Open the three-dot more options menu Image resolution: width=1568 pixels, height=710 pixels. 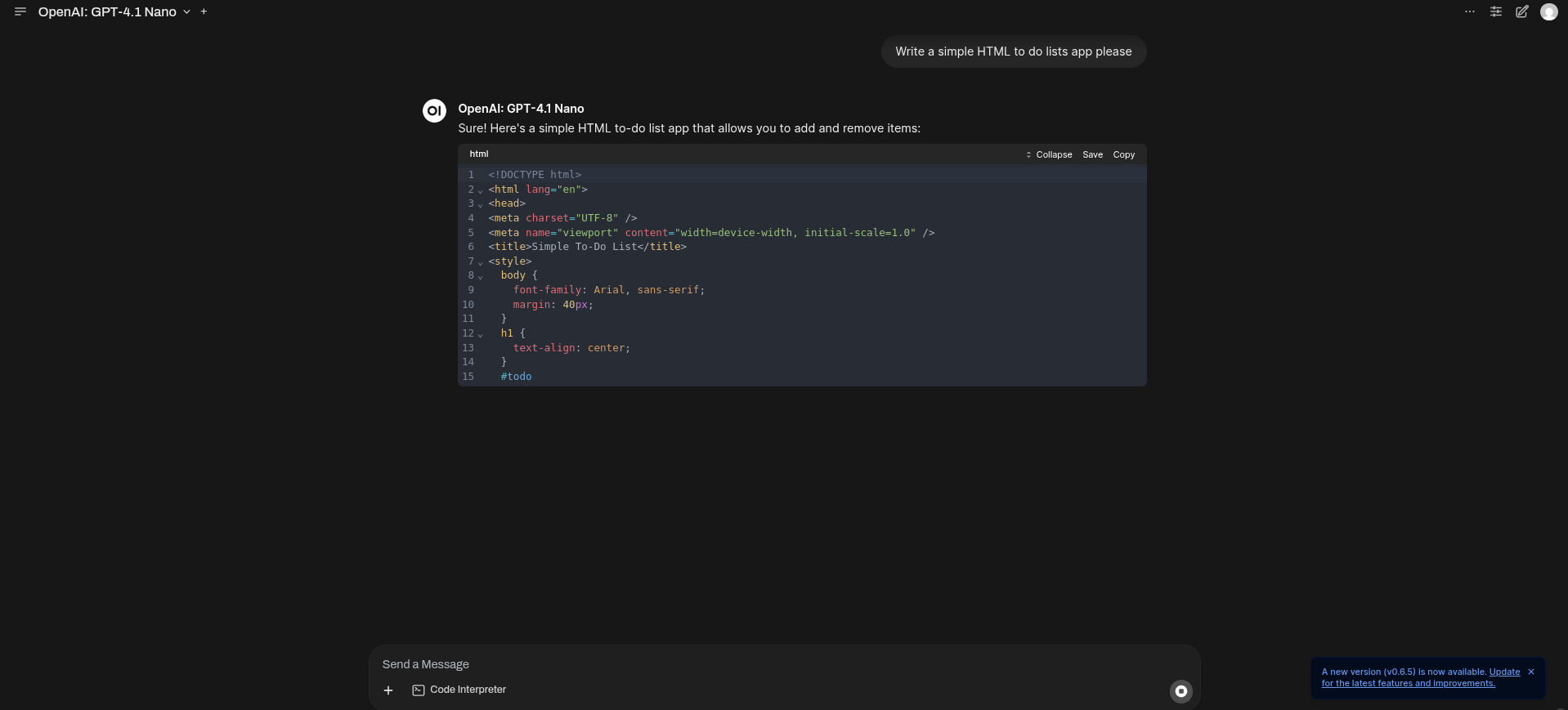1470,11
